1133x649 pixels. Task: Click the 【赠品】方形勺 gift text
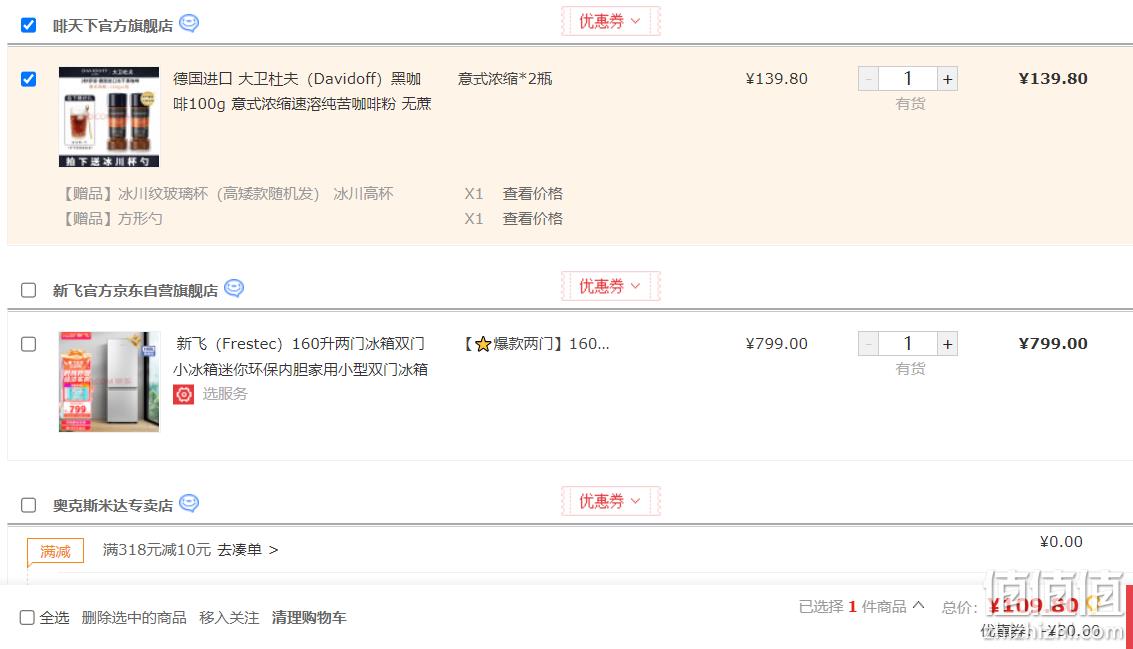(x=111, y=218)
